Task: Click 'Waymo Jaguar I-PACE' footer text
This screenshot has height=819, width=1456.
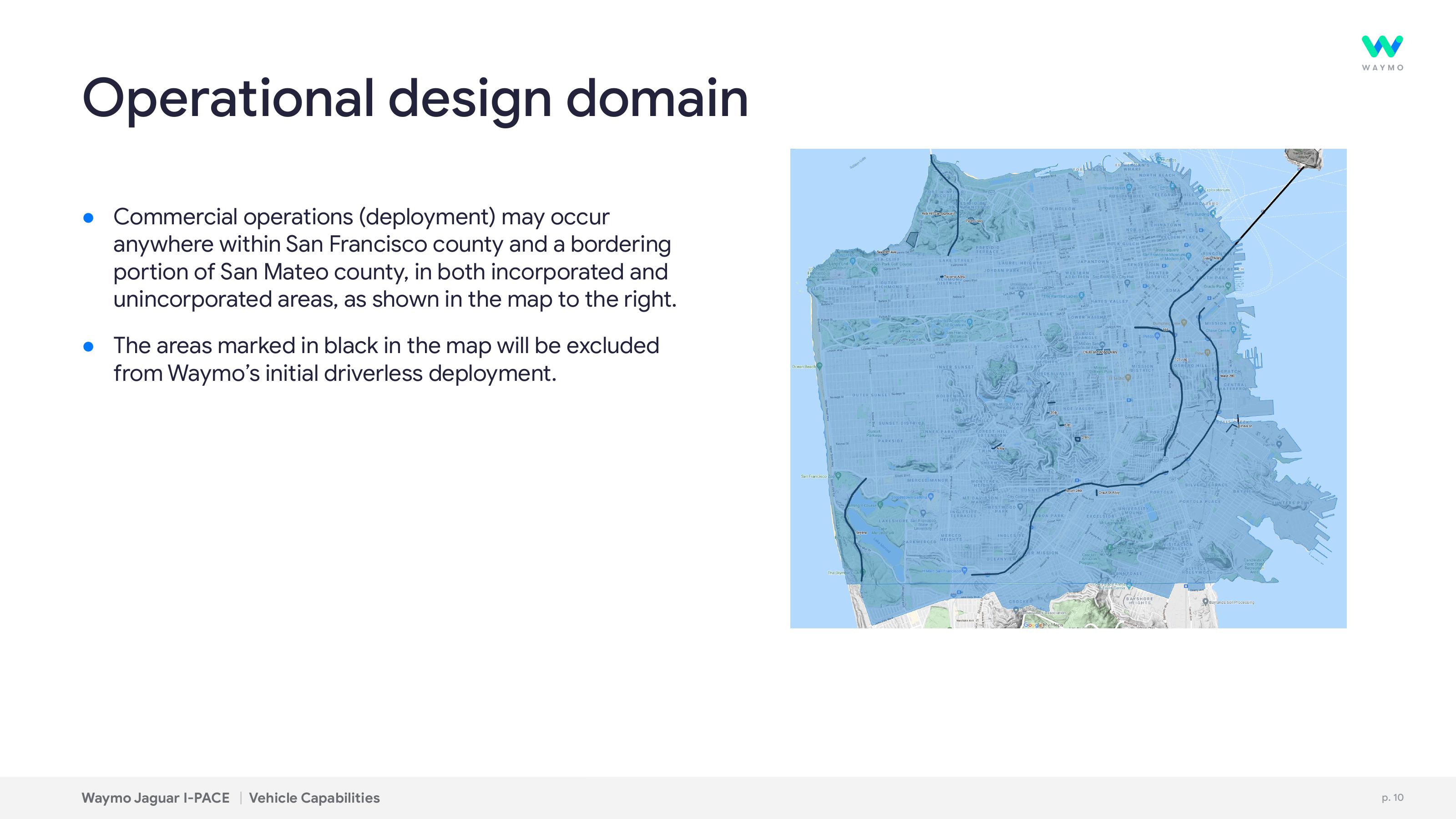Action: tap(156, 798)
